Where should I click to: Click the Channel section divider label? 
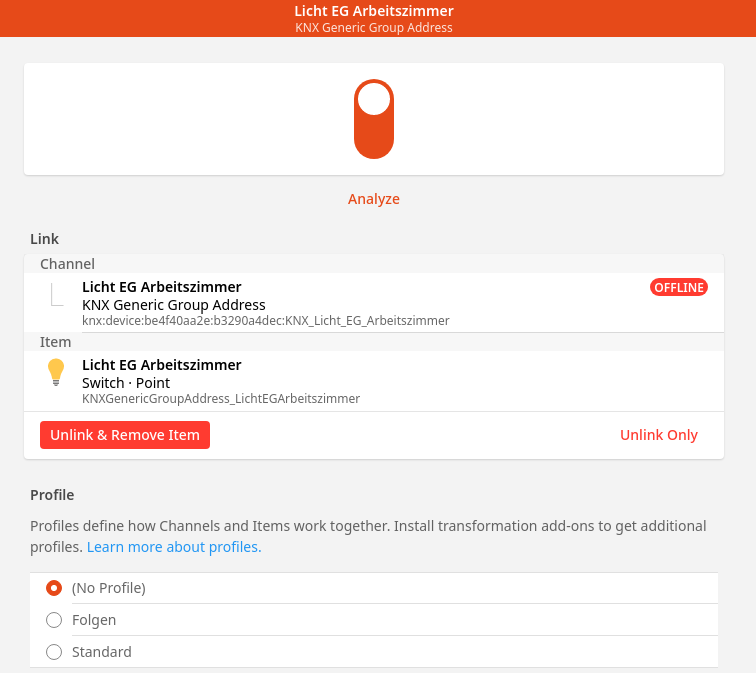tap(67, 264)
